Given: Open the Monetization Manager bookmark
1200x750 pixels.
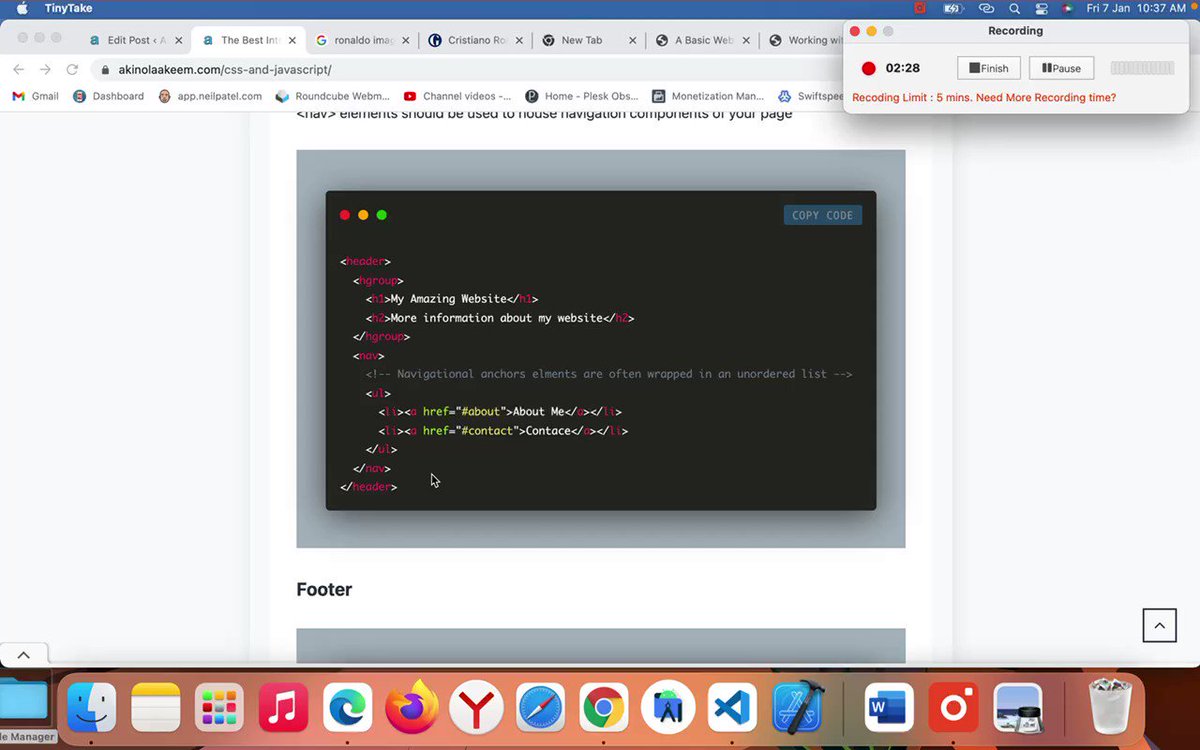Looking at the screenshot, I should (708, 96).
